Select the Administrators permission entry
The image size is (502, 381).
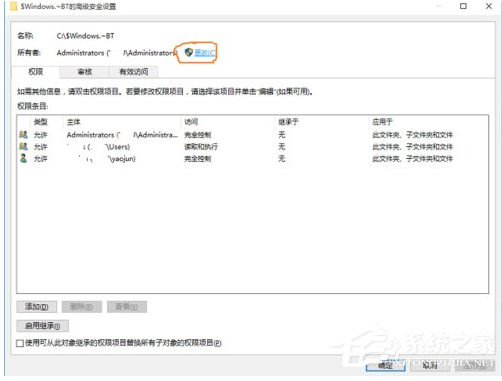(x=252, y=135)
